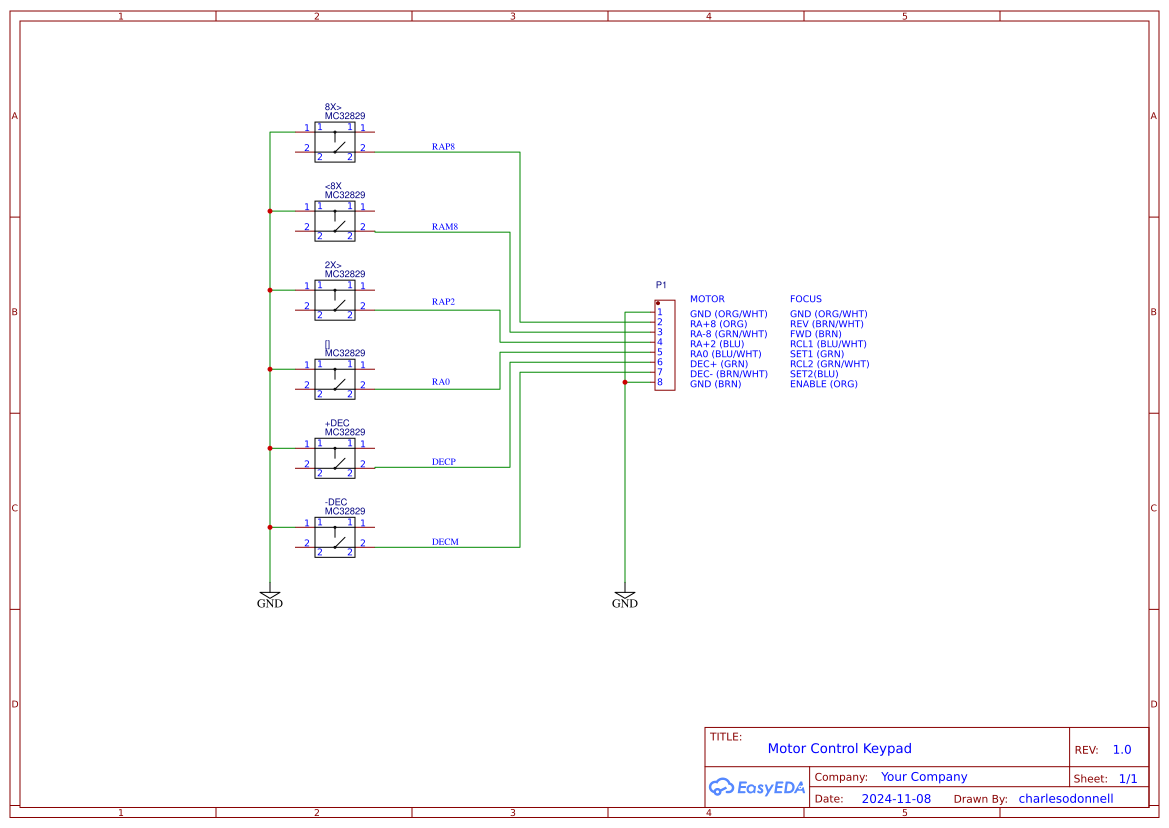Image resolution: width=1169 pixels, height=828 pixels.
Task: Select the 2X> switch symbol
Action: point(335,298)
